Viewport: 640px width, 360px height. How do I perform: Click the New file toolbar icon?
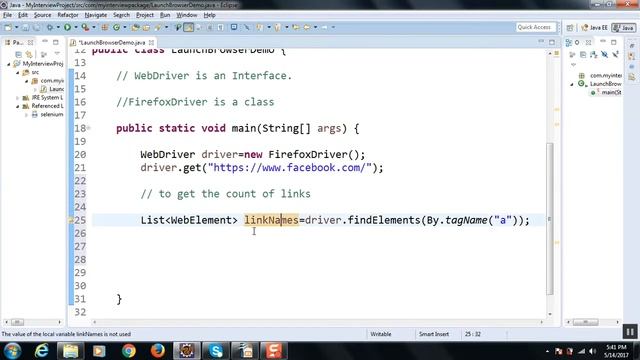click(x=8, y=27)
